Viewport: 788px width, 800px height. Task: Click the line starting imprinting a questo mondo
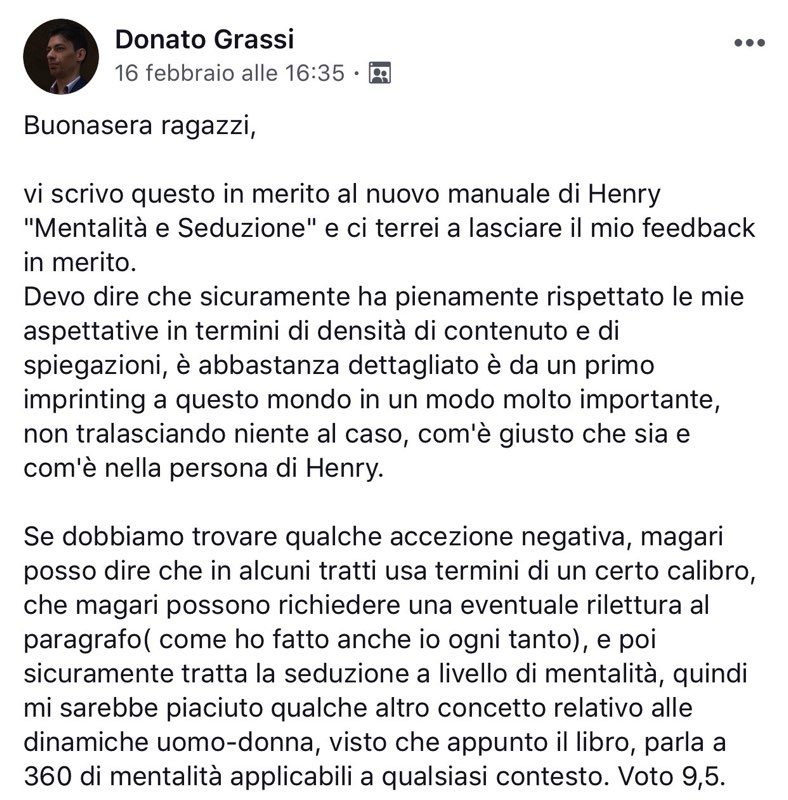pos(372,399)
